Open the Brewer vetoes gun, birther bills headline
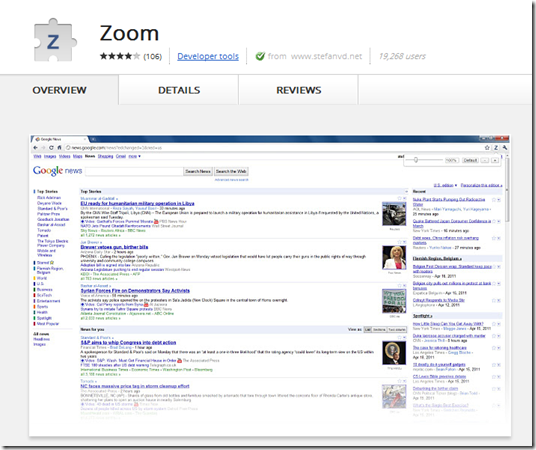This screenshot has width=536, height=450. tap(114, 247)
